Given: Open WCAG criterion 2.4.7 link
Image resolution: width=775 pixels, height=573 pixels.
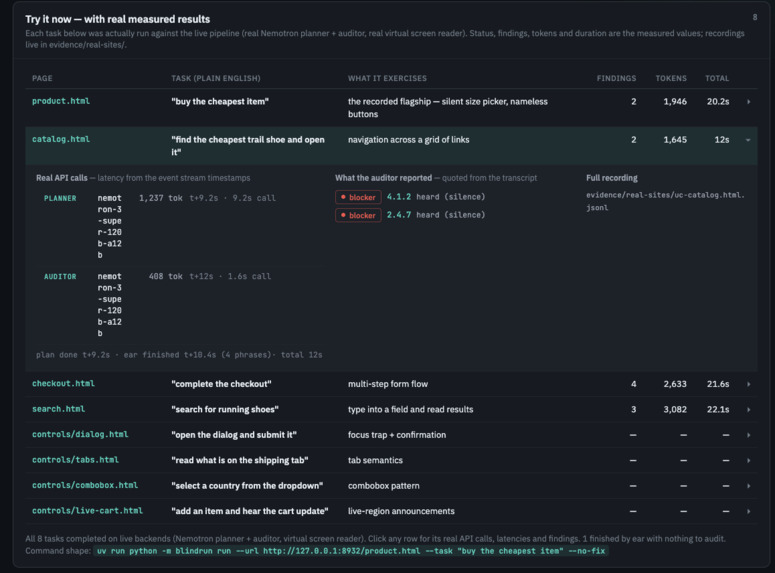Looking at the screenshot, I should [x=398, y=215].
